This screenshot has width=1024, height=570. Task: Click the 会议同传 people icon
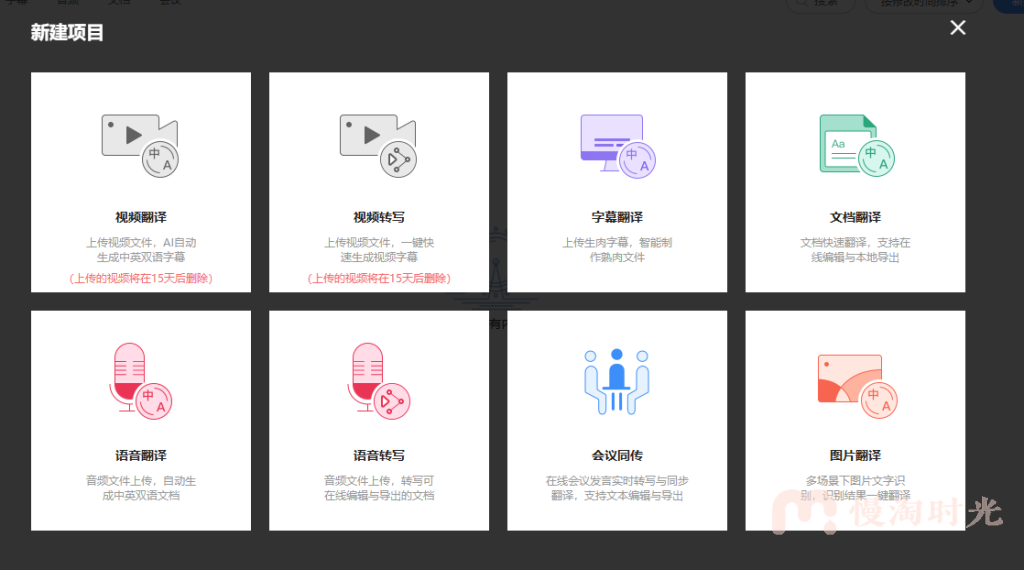tap(616, 381)
